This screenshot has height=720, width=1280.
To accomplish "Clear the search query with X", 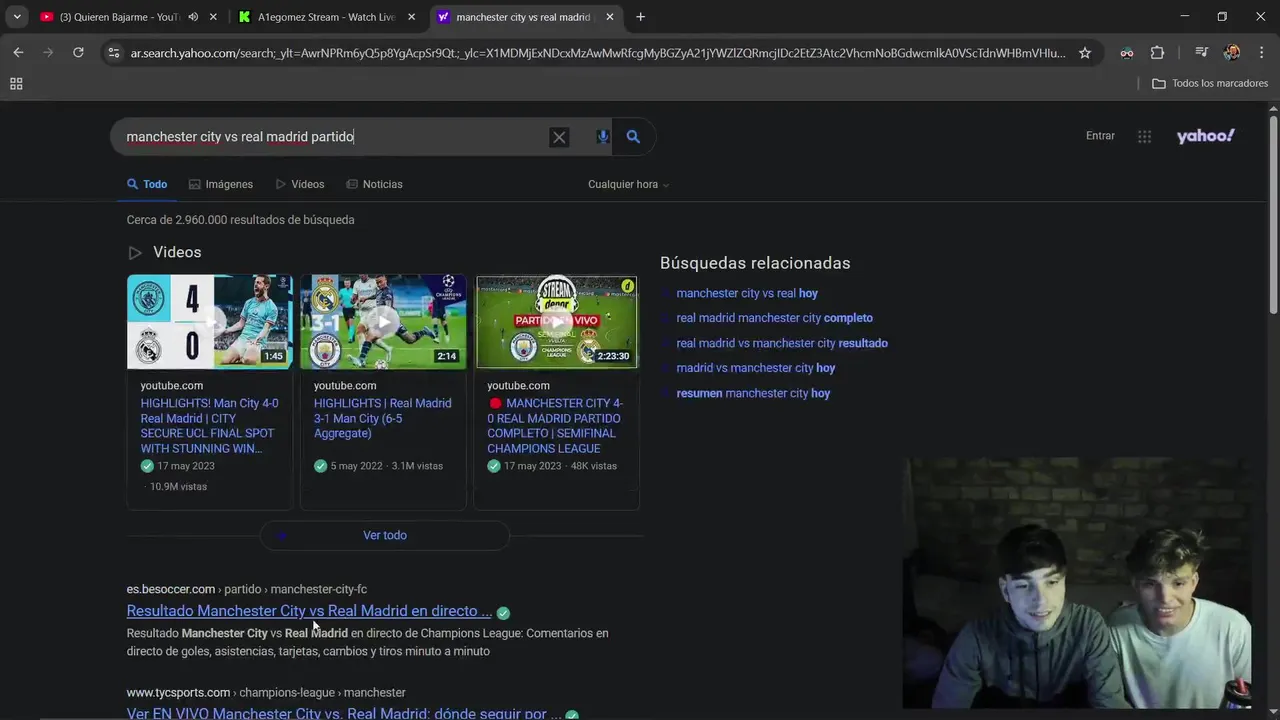I will click(x=559, y=137).
